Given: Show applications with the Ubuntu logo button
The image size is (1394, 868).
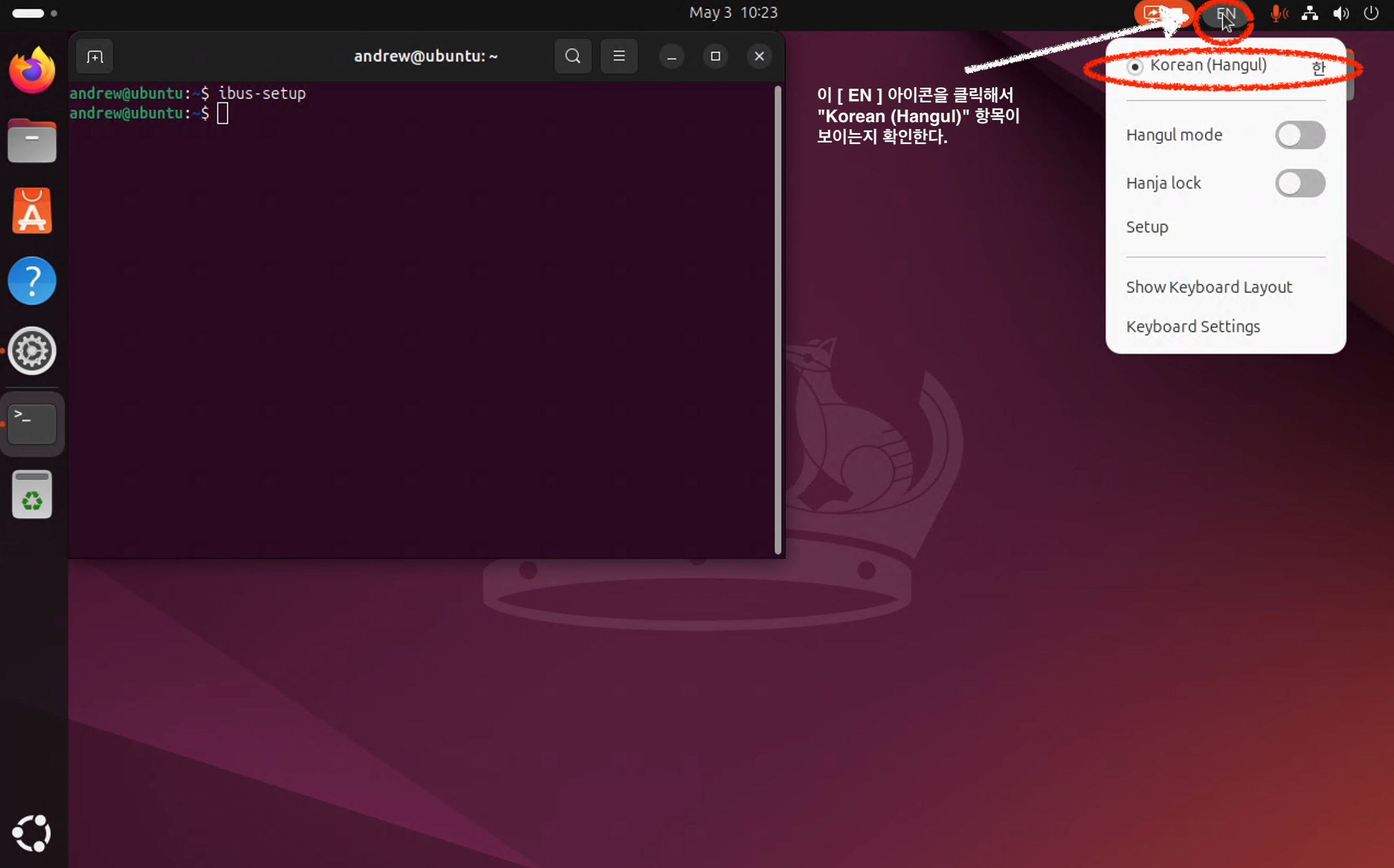Looking at the screenshot, I should (32, 833).
